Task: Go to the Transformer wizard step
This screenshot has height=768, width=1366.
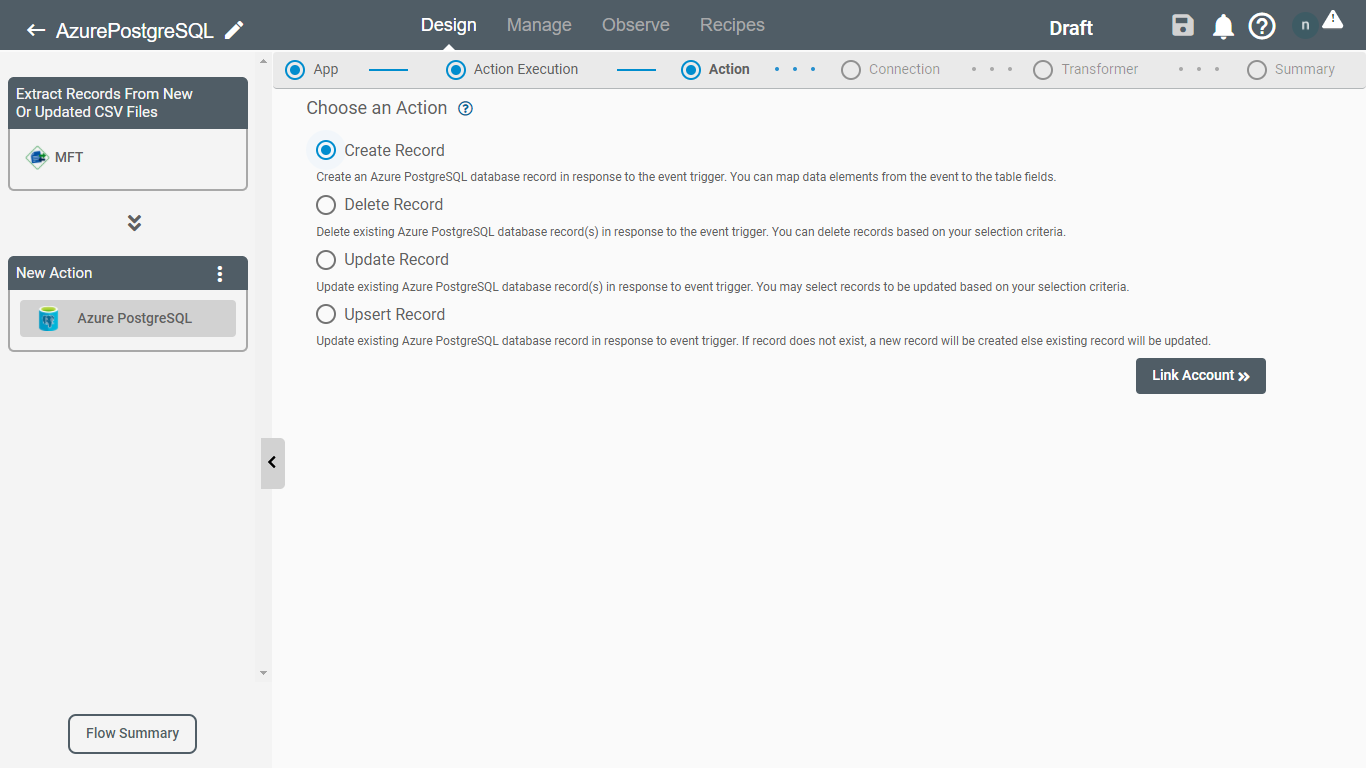Action: pyautogui.click(x=1085, y=70)
